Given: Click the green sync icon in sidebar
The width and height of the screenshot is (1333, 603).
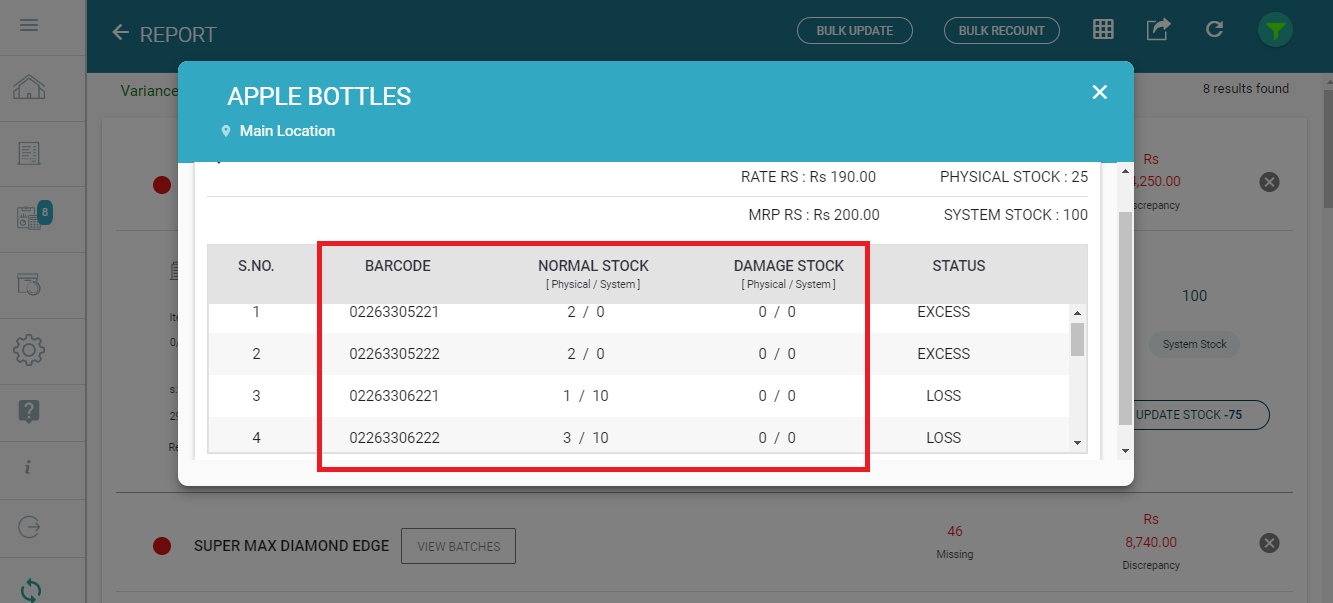Looking at the screenshot, I should click(x=31, y=590).
